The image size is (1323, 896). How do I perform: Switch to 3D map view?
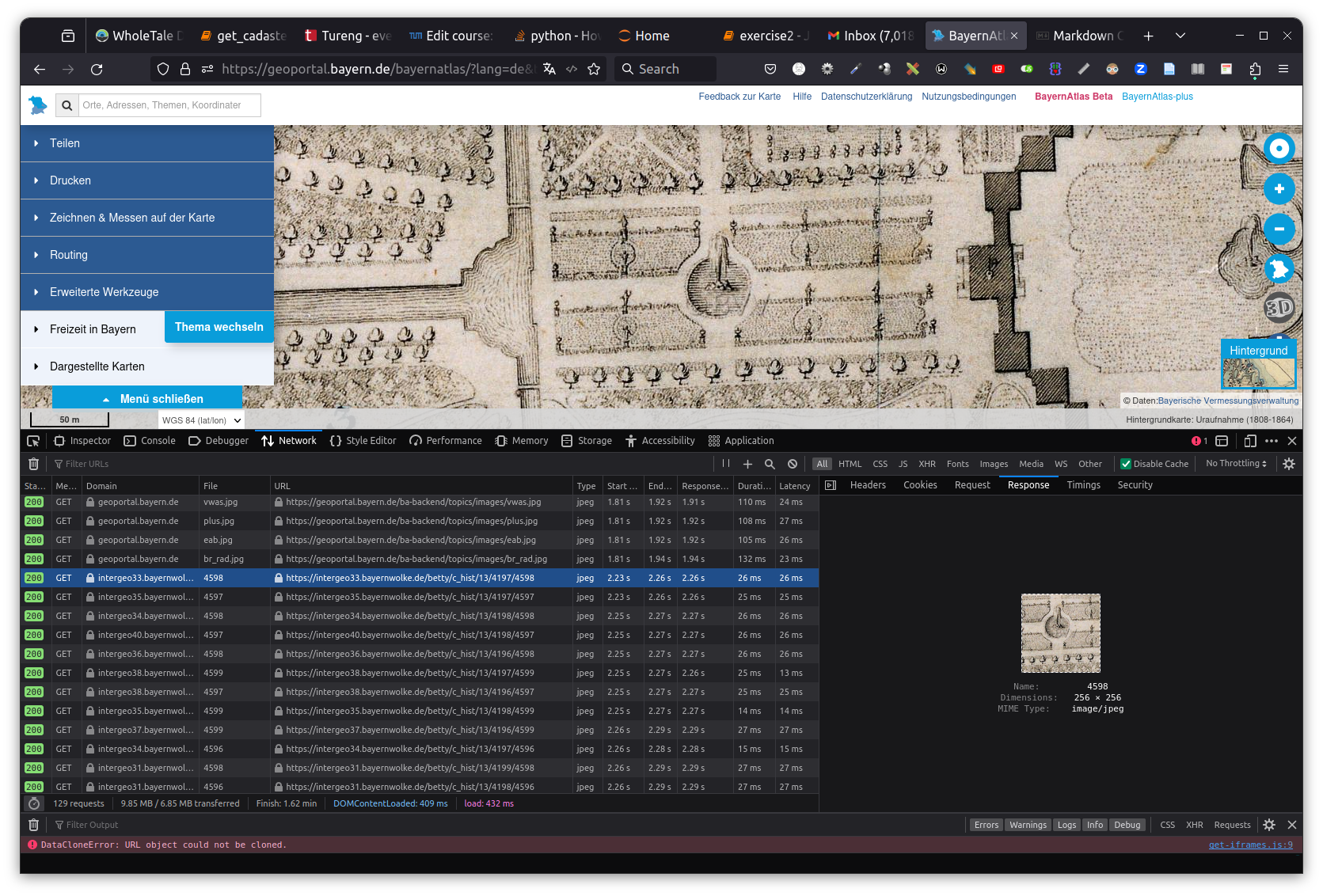[x=1279, y=307]
